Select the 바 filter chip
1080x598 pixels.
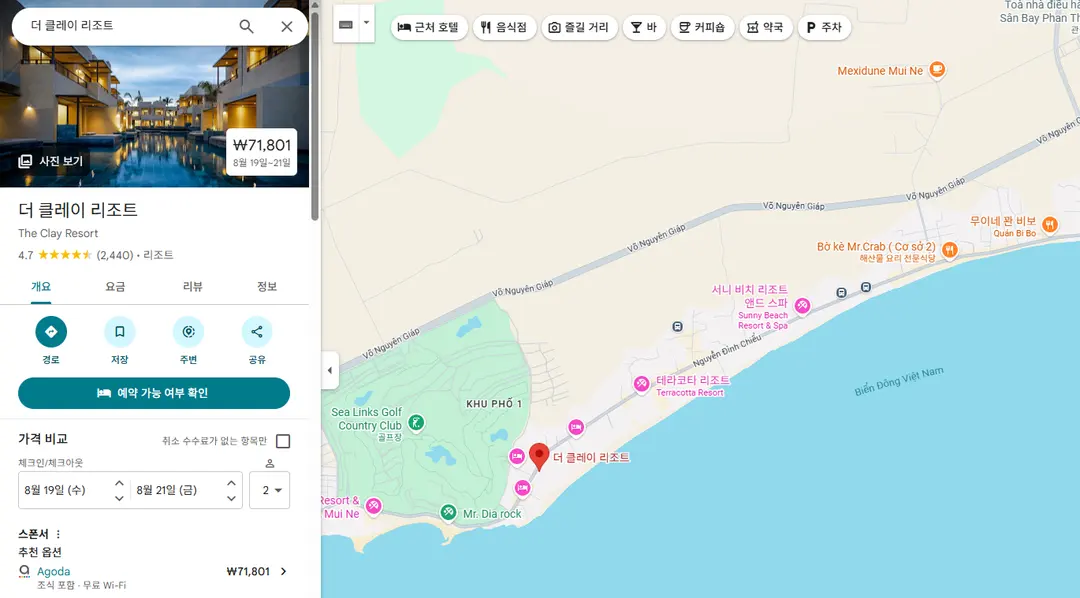point(644,27)
